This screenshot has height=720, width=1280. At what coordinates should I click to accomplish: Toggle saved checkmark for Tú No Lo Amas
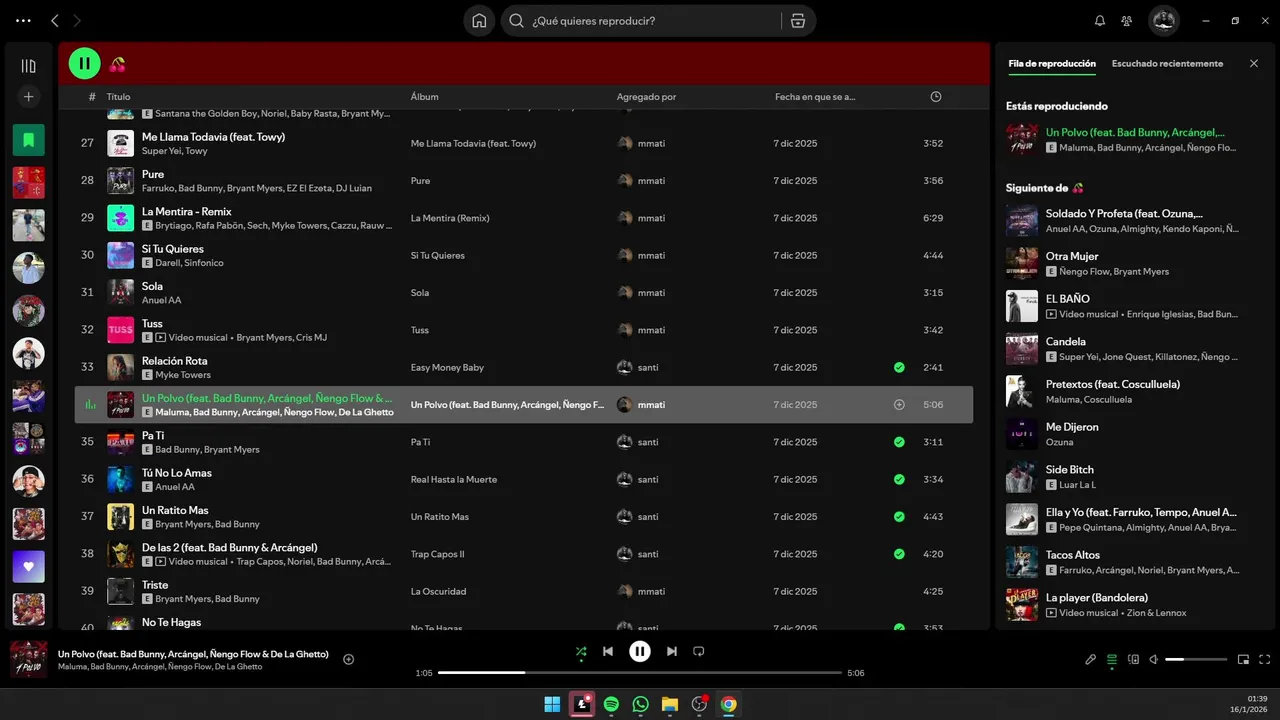click(x=899, y=479)
